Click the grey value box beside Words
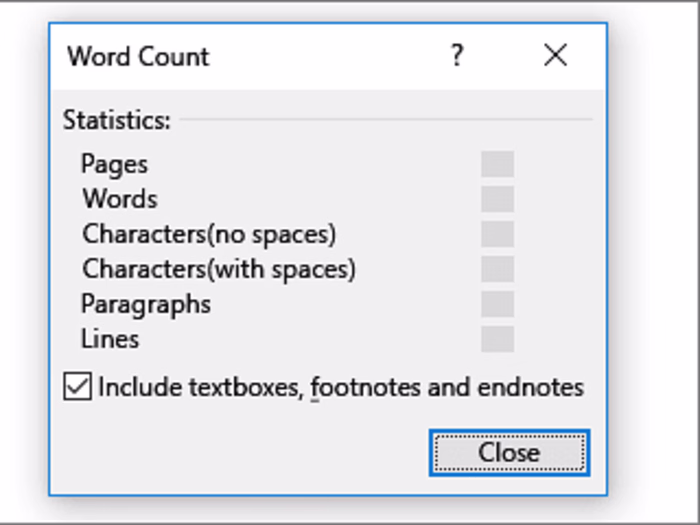 click(x=497, y=199)
